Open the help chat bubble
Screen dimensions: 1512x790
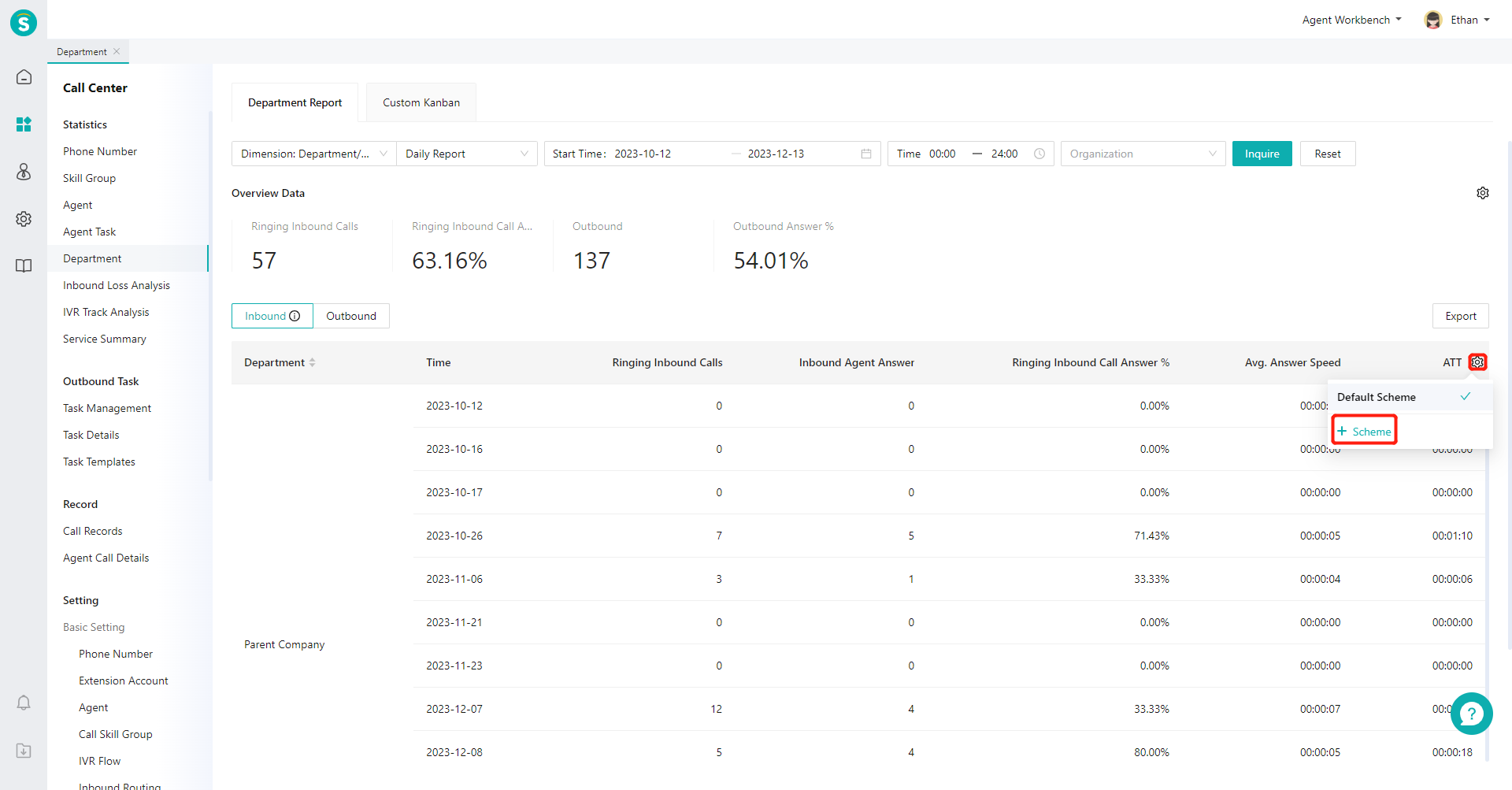coord(1471,714)
